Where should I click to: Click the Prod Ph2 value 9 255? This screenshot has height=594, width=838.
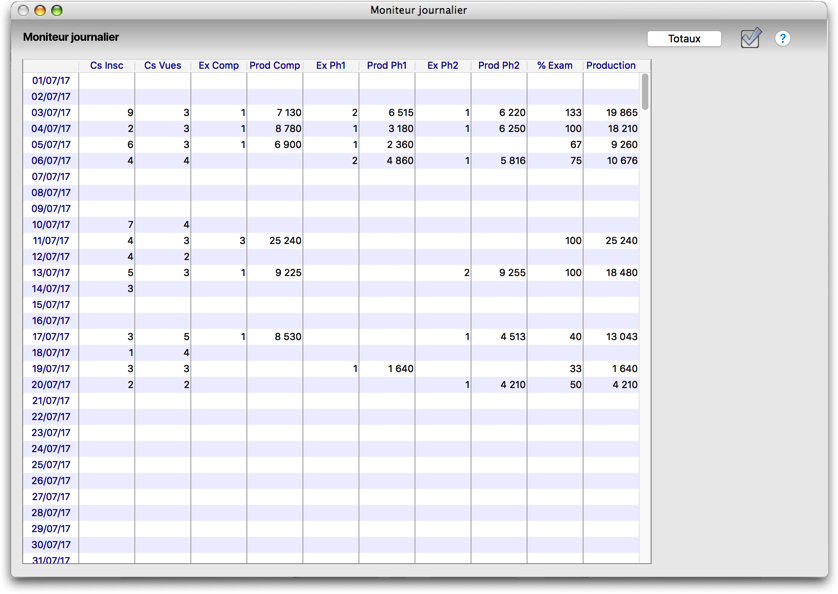(513, 273)
